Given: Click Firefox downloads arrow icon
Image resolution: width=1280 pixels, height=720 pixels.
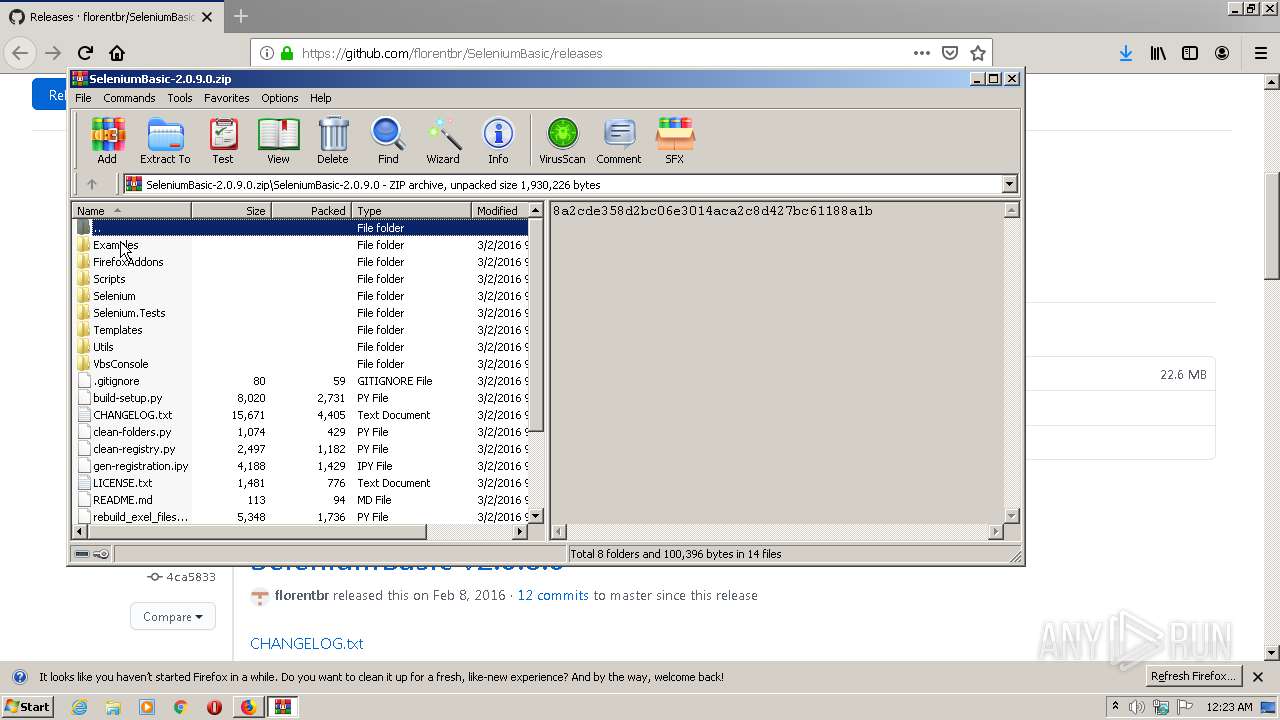Looking at the screenshot, I should (x=1126, y=53).
